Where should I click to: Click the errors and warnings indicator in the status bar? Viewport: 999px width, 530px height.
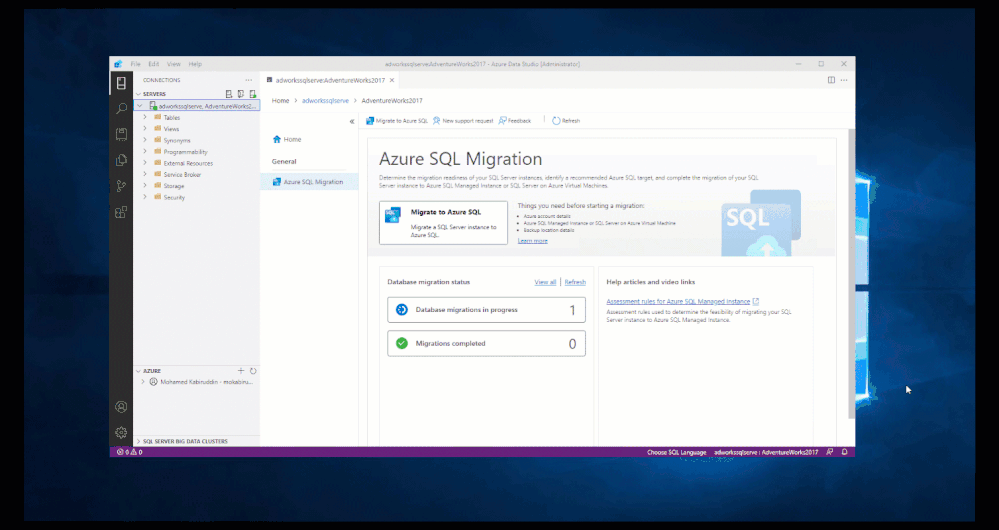[x=129, y=452]
